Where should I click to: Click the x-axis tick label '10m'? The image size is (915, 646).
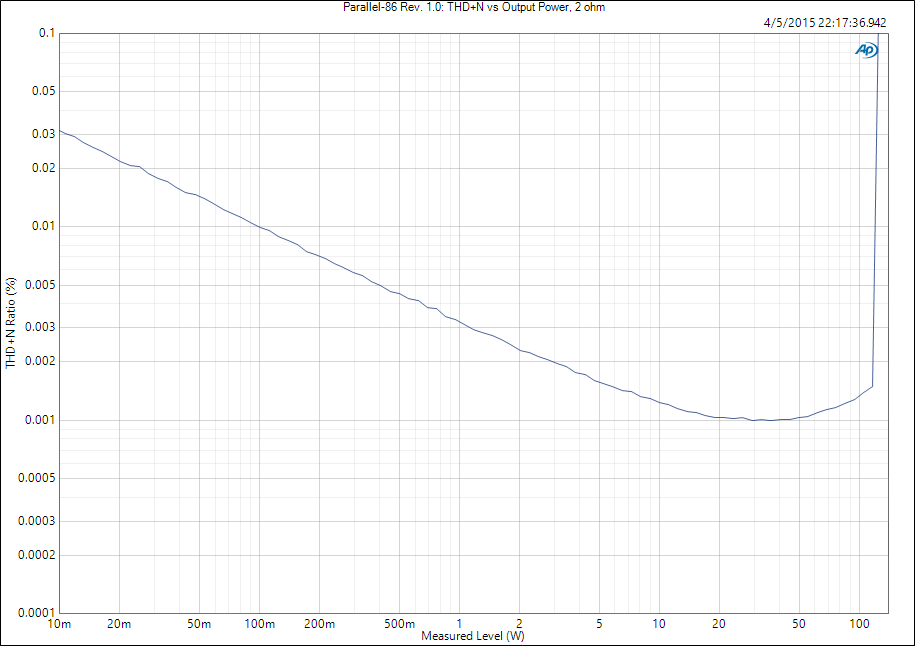point(59,624)
